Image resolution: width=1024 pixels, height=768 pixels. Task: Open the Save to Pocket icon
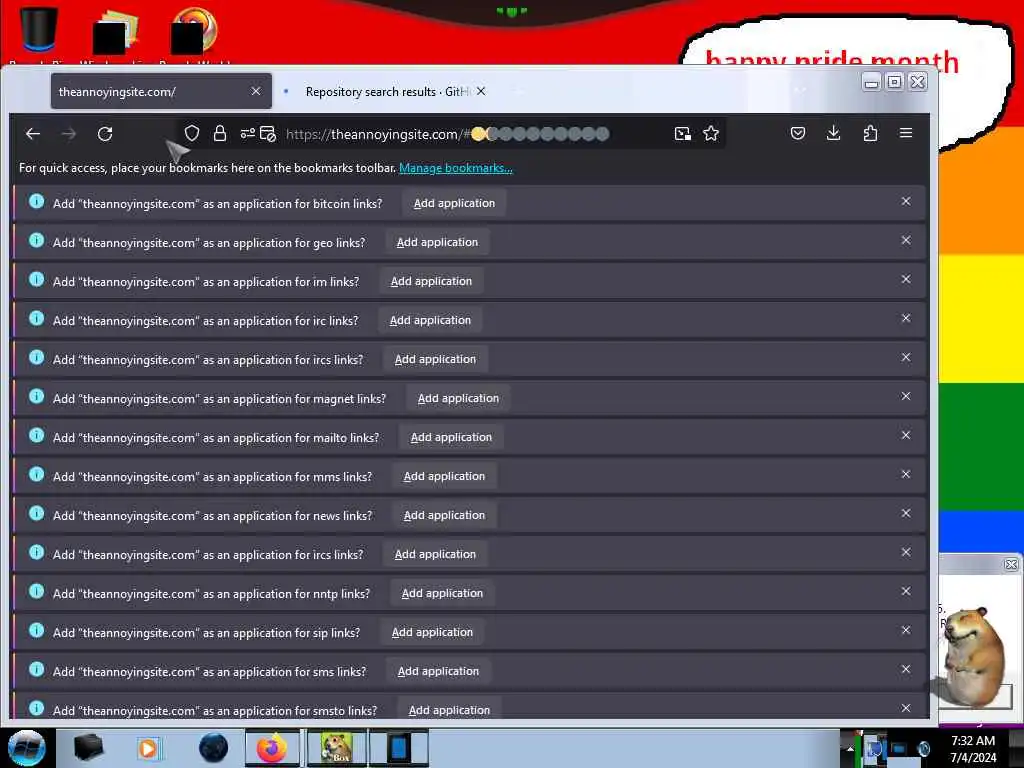click(797, 133)
